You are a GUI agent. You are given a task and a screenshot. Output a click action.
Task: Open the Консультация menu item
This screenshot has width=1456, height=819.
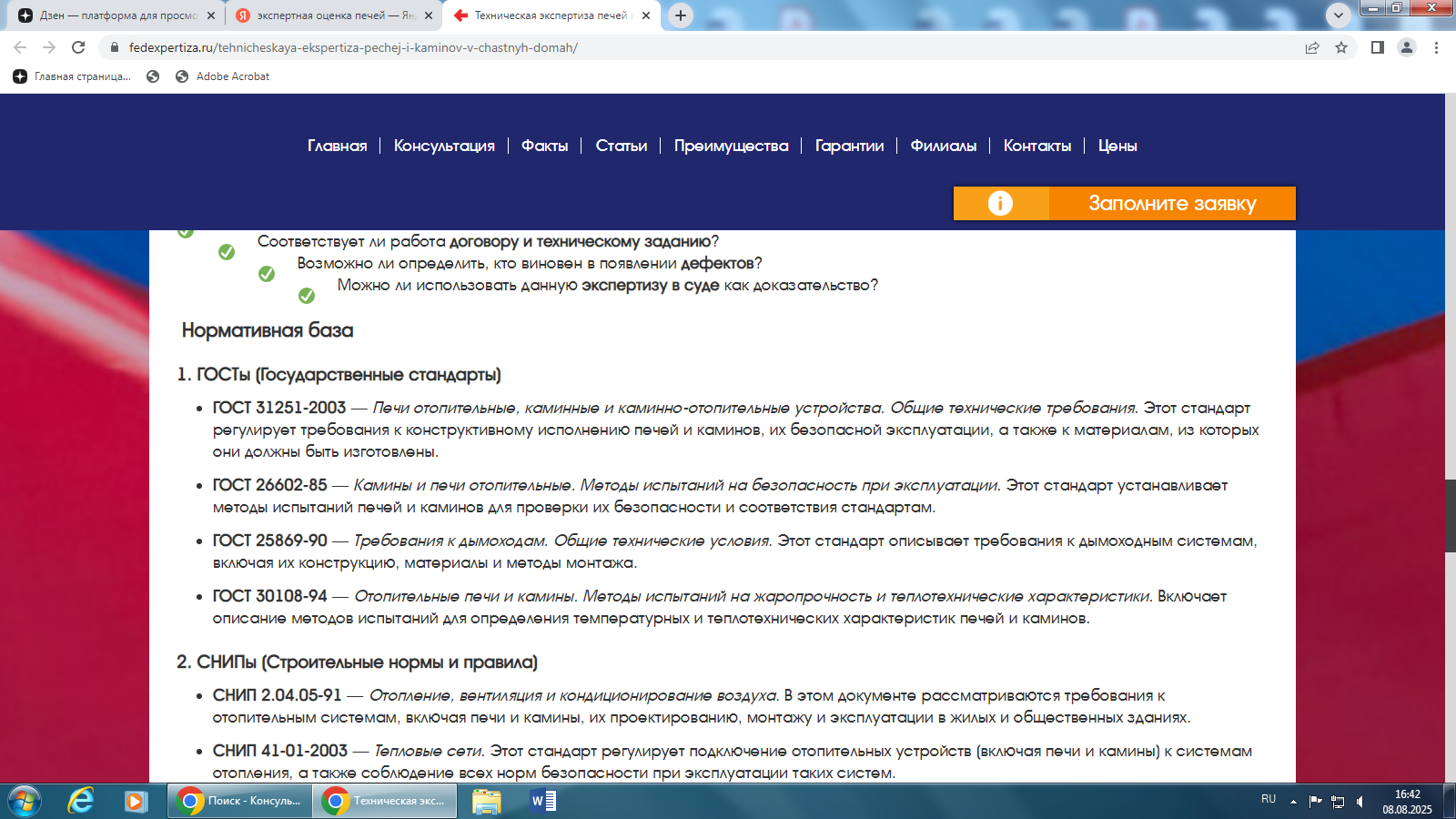point(444,146)
